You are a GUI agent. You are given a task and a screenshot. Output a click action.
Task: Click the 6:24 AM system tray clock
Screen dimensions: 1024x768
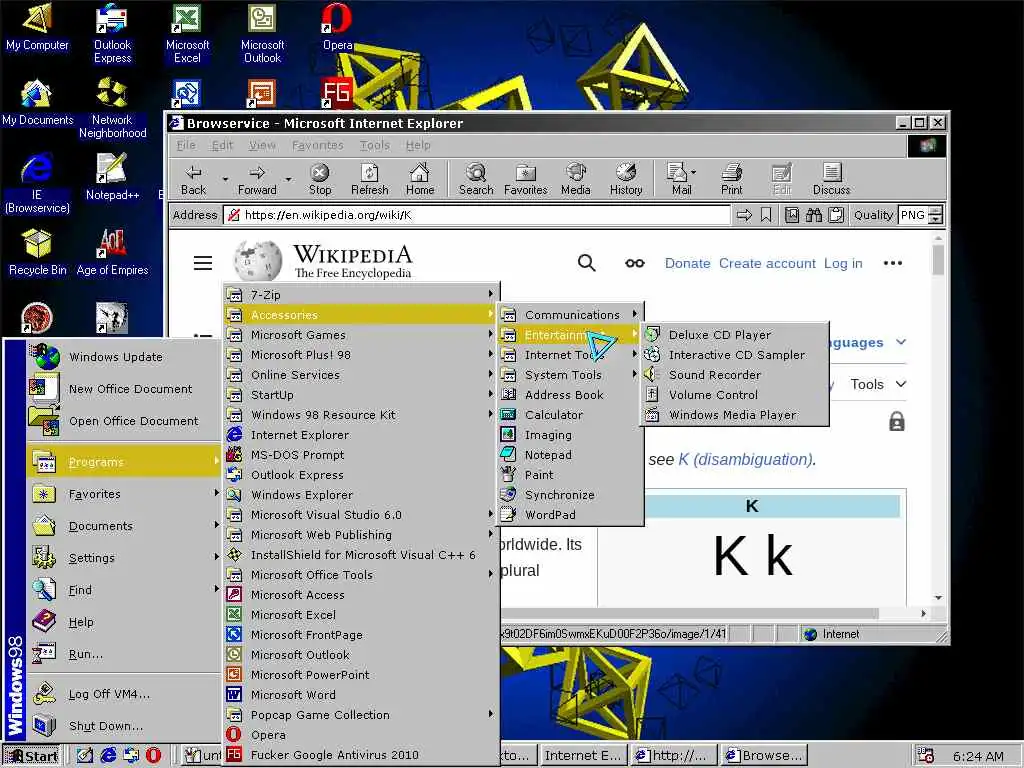[978, 756]
